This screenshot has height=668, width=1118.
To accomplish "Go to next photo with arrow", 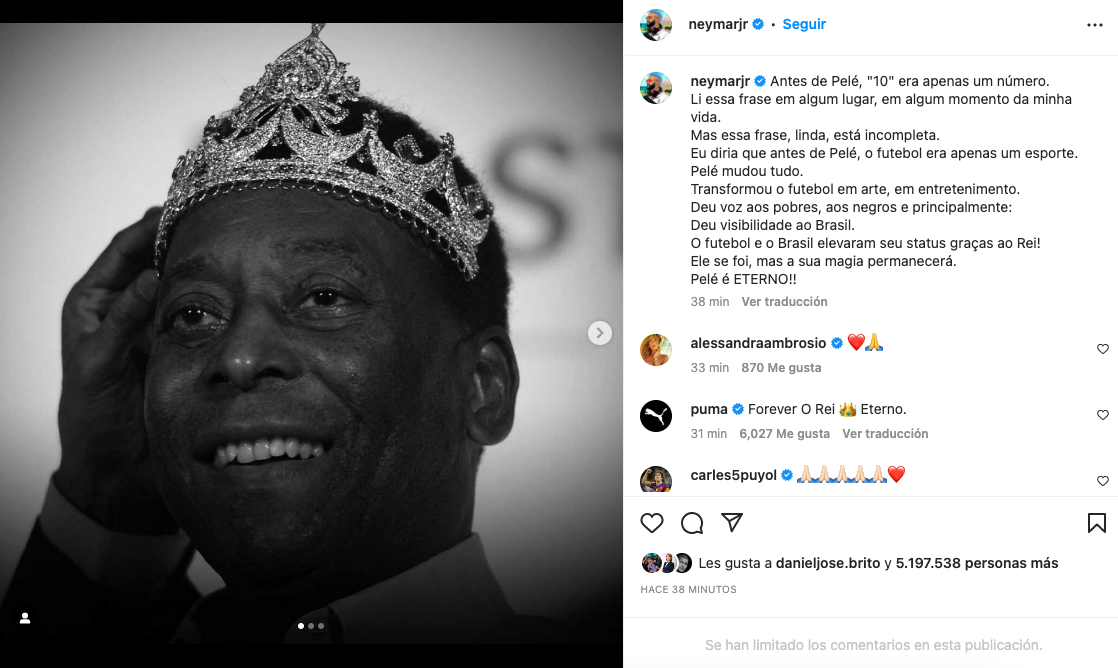I will 600,333.
